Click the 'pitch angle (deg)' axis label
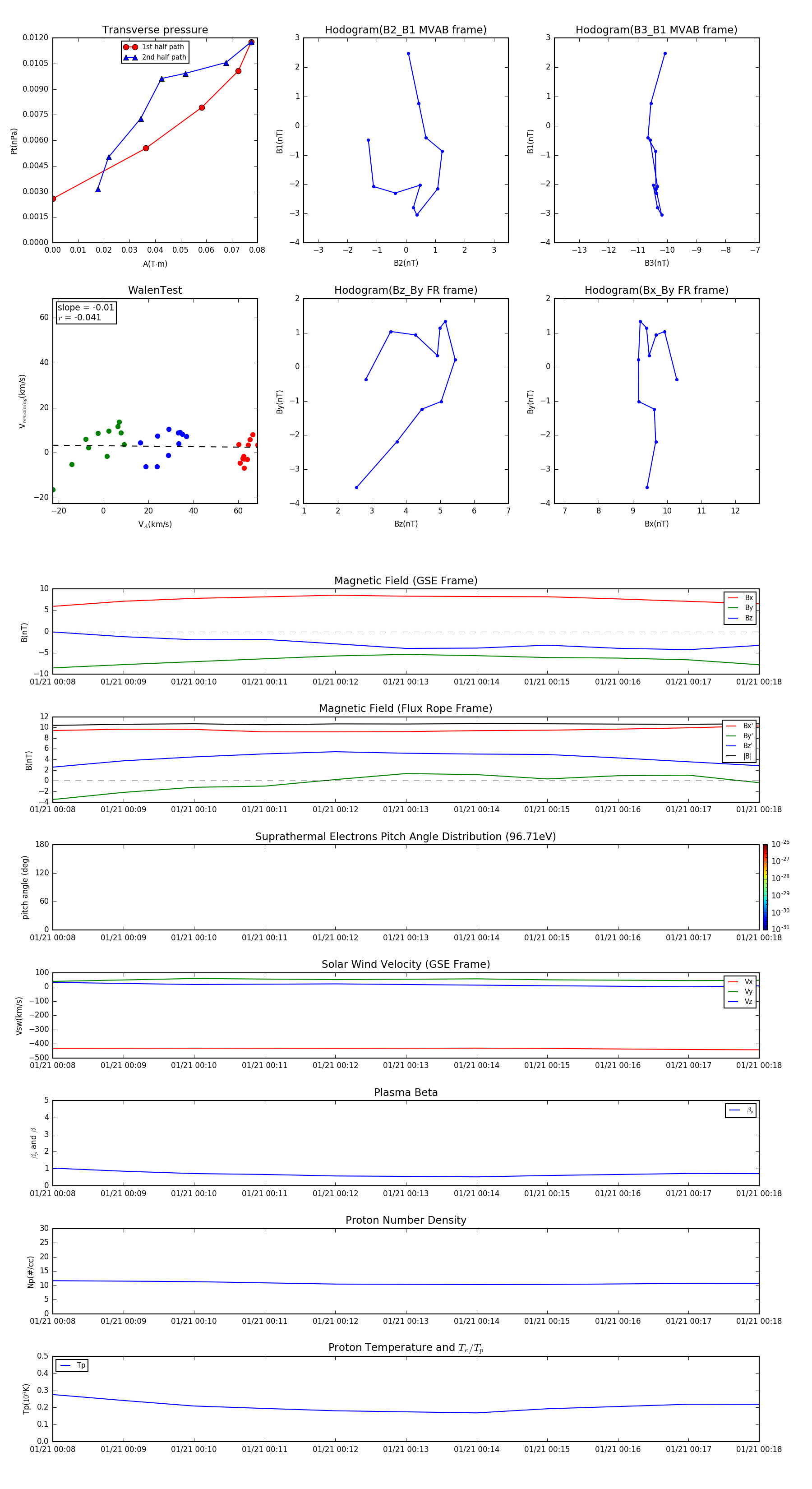812x1489 pixels. (25, 887)
